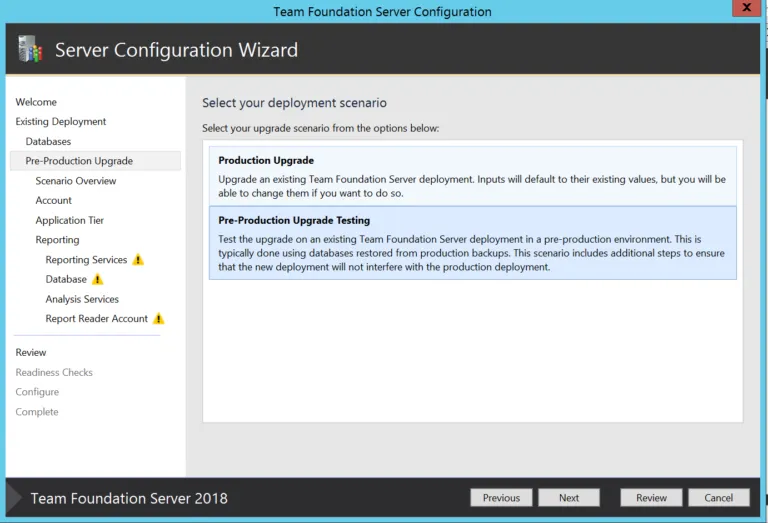The width and height of the screenshot is (768, 523).
Task: Click the Previous button
Action: click(501, 498)
